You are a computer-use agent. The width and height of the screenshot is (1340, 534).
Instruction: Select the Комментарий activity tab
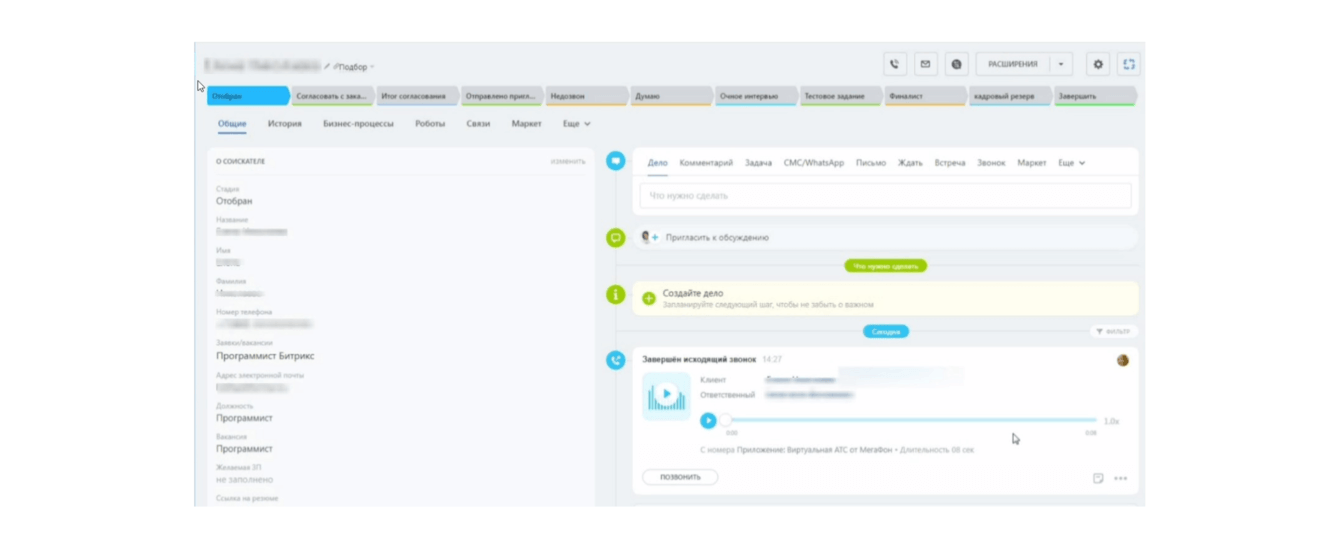pos(706,163)
